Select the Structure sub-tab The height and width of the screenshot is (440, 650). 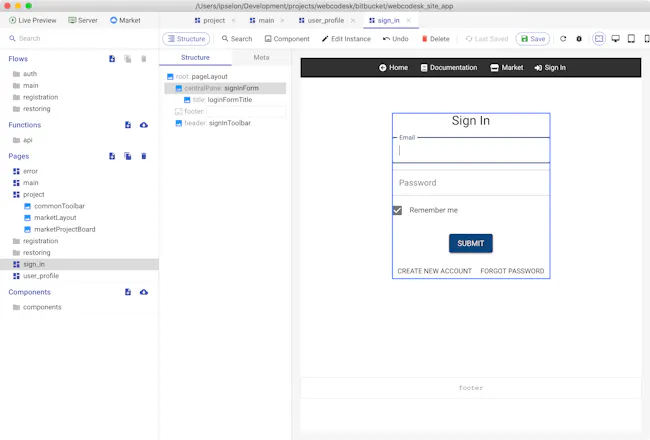[195, 57]
